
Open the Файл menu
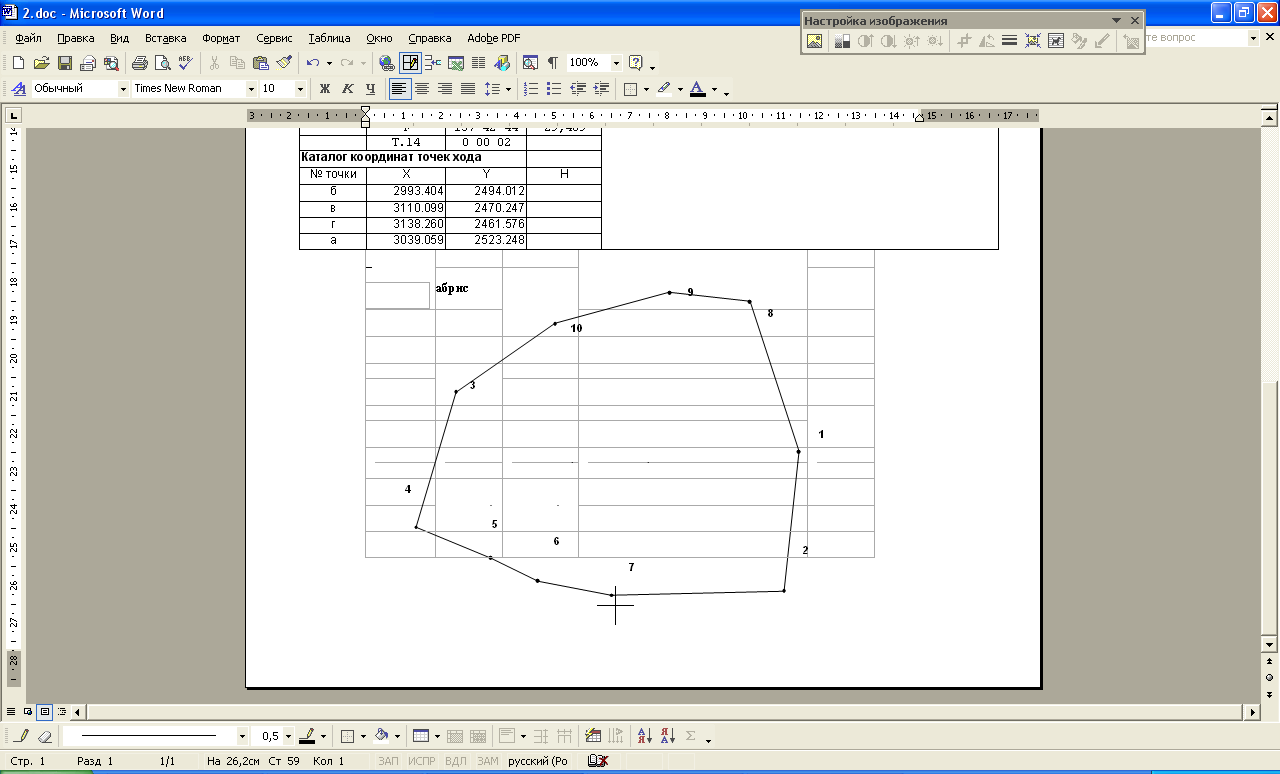pyautogui.click(x=28, y=38)
